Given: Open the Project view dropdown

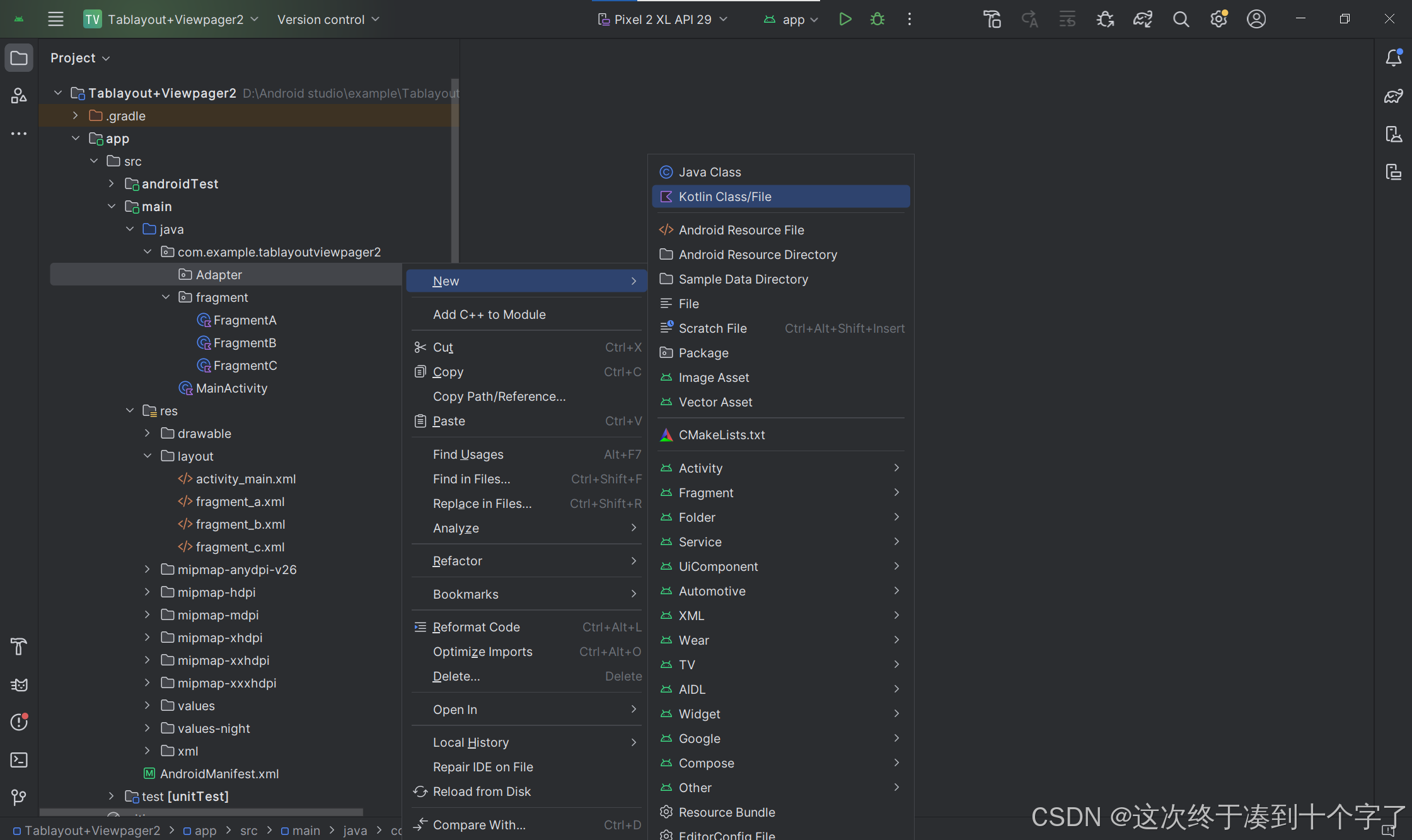Looking at the screenshot, I should tap(80, 58).
